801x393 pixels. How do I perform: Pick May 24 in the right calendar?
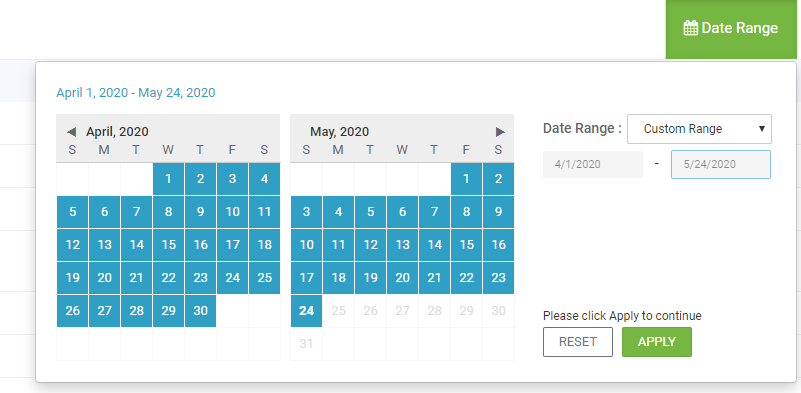307,311
